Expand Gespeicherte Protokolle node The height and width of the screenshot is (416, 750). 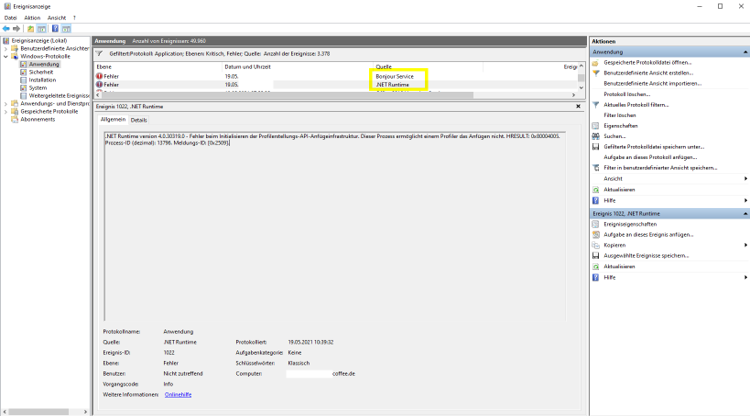coord(6,111)
